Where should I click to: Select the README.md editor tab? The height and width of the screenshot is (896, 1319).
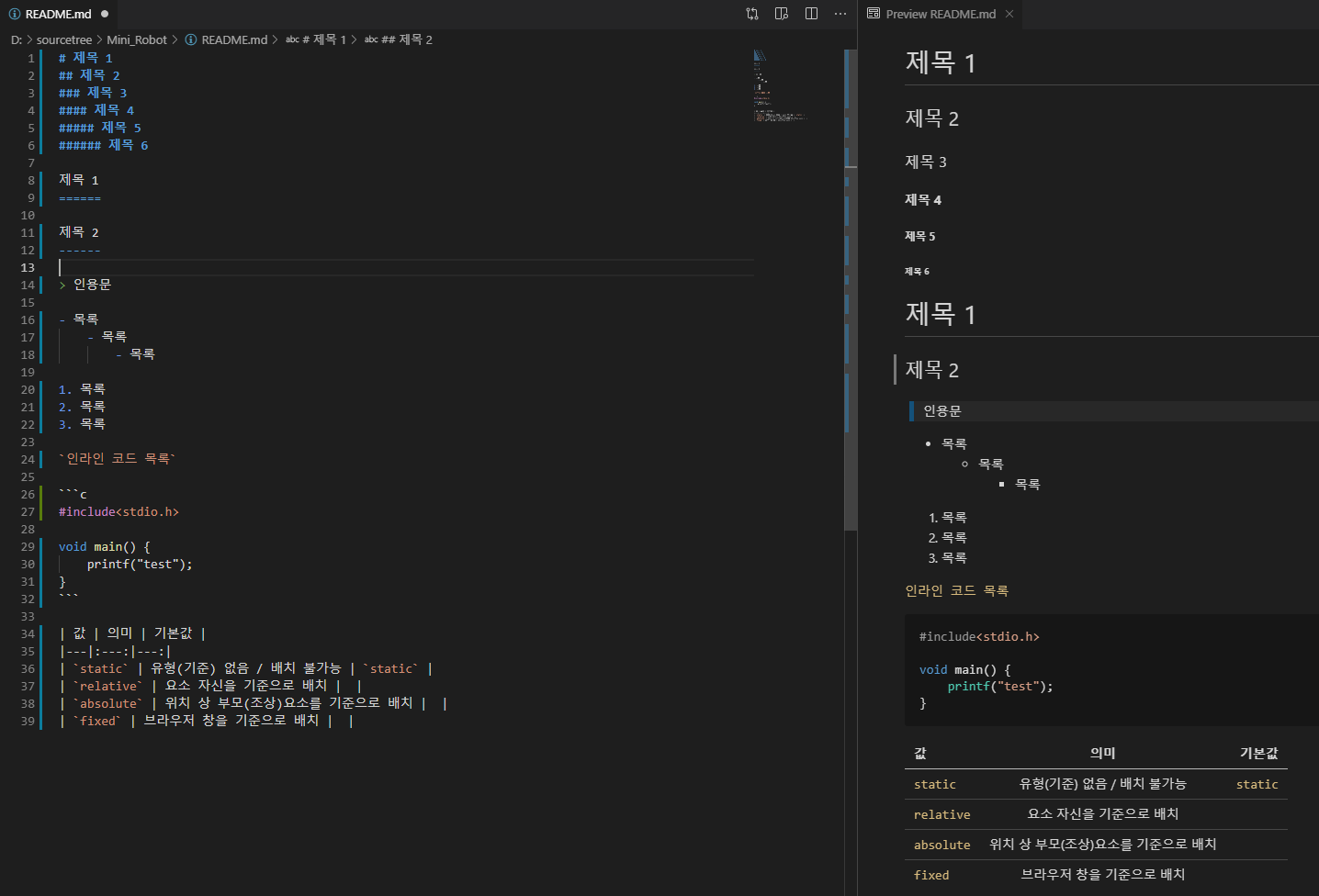pos(59,14)
